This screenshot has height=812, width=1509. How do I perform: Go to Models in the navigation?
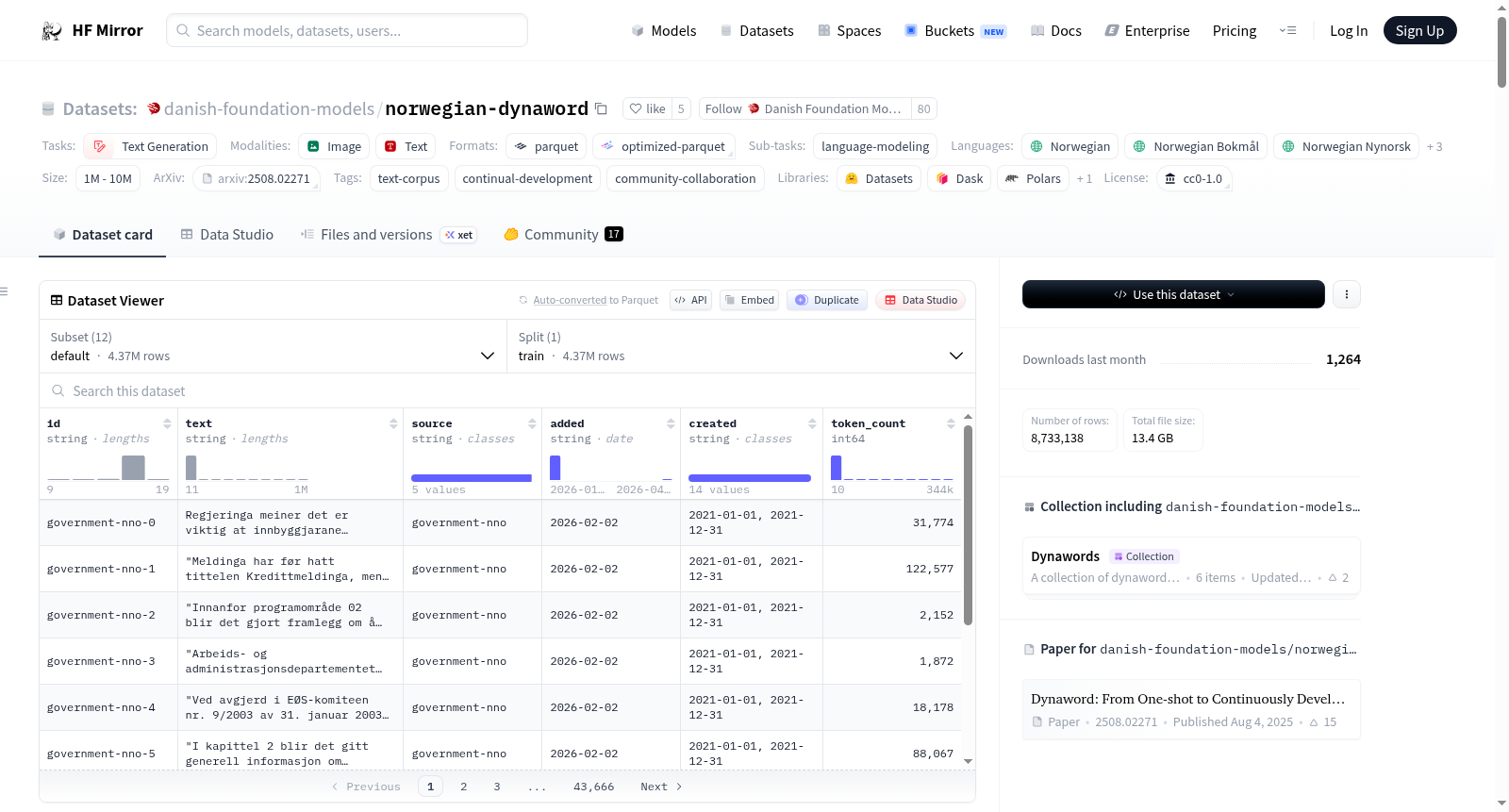tap(664, 31)
